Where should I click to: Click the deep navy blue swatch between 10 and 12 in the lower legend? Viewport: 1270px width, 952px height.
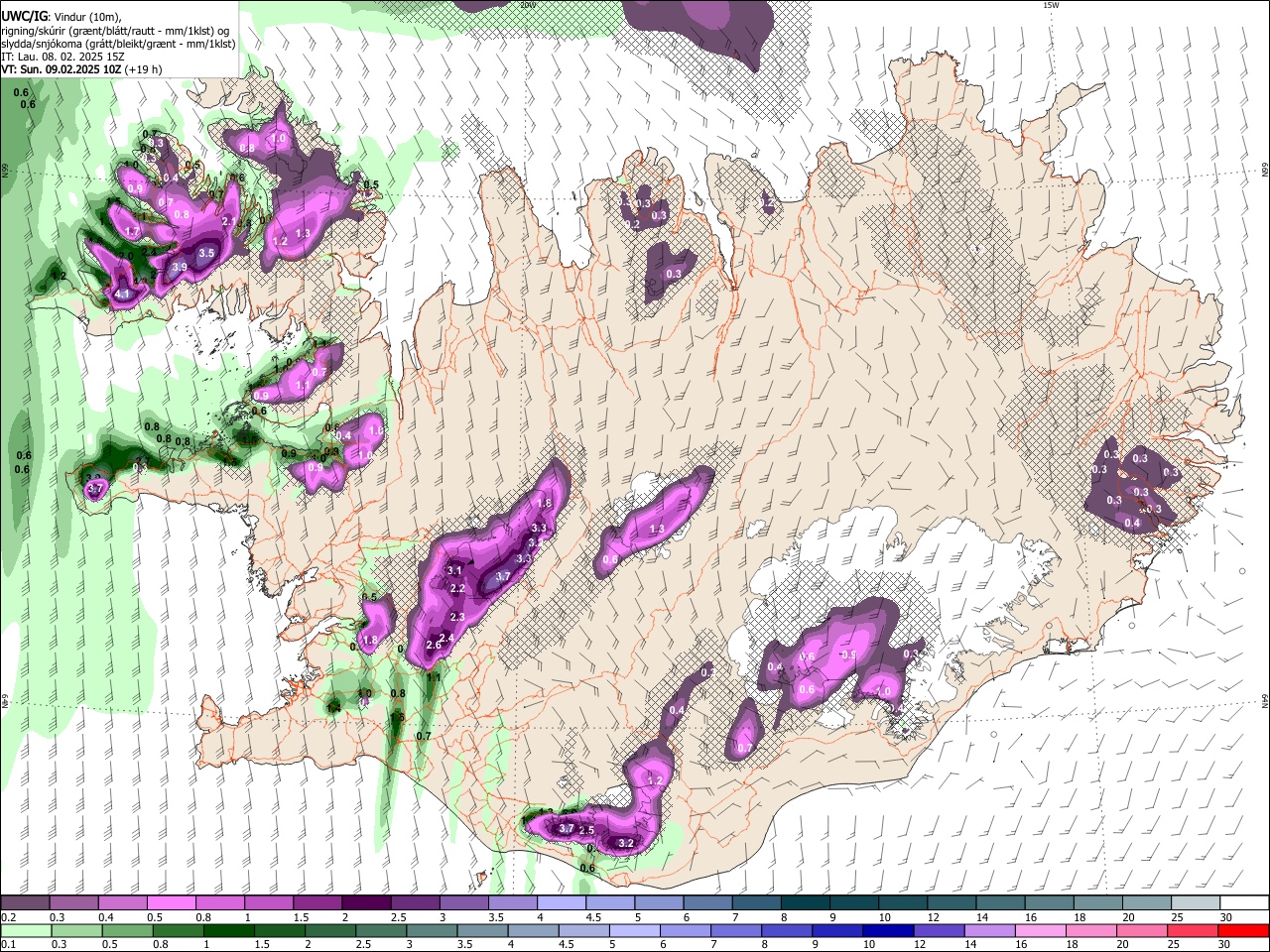pos(888,930)
